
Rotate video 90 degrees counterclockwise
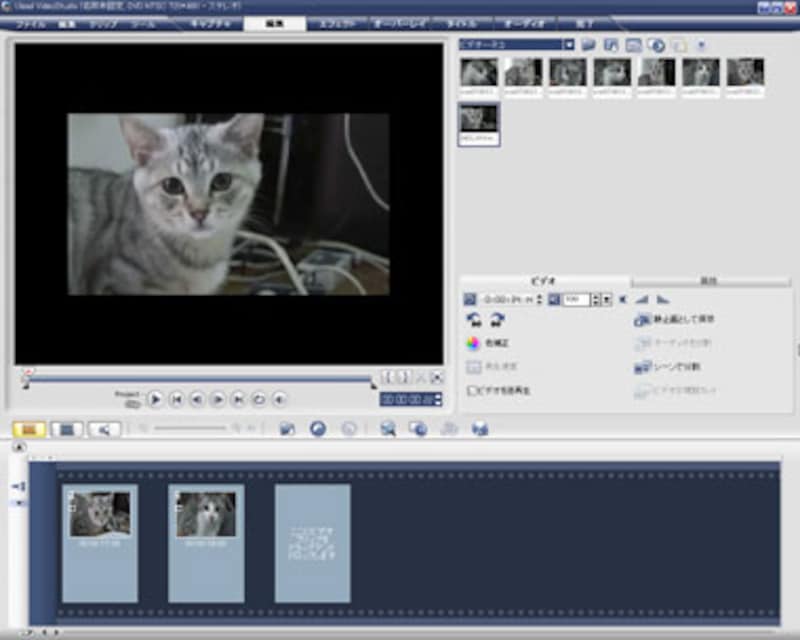coord(473,320)
